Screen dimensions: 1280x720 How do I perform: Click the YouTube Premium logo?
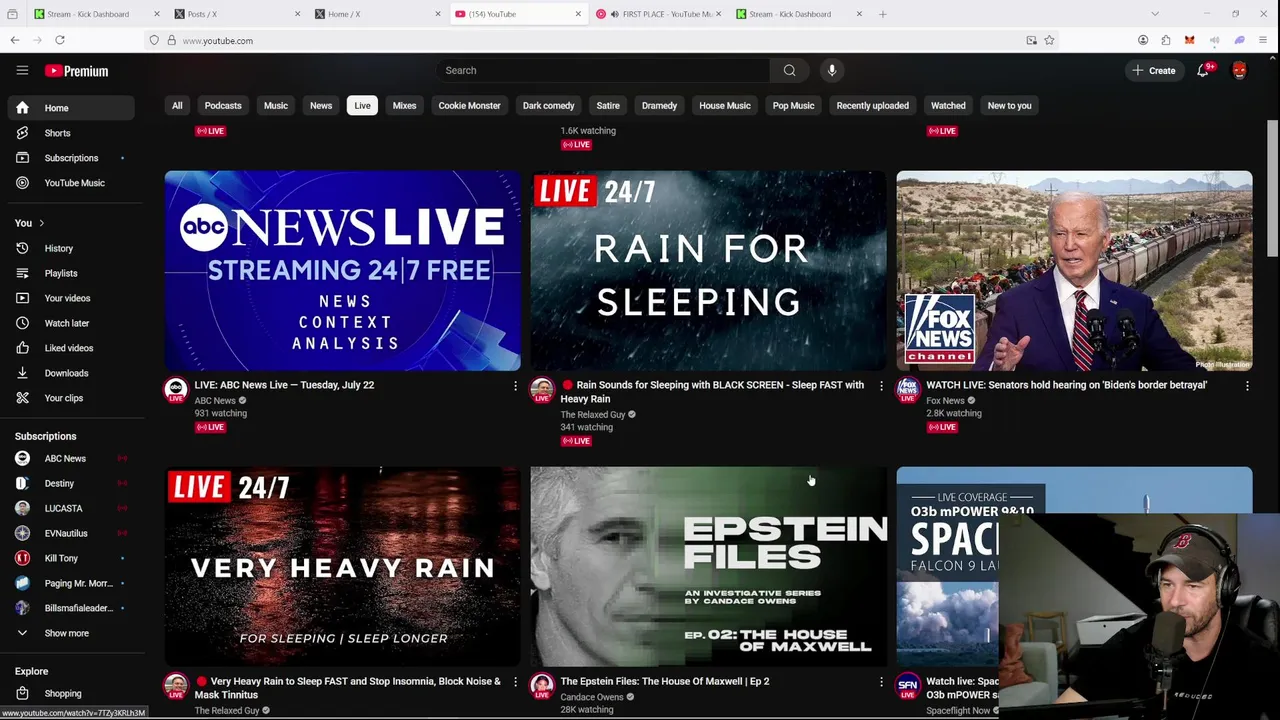pos(76,71)
